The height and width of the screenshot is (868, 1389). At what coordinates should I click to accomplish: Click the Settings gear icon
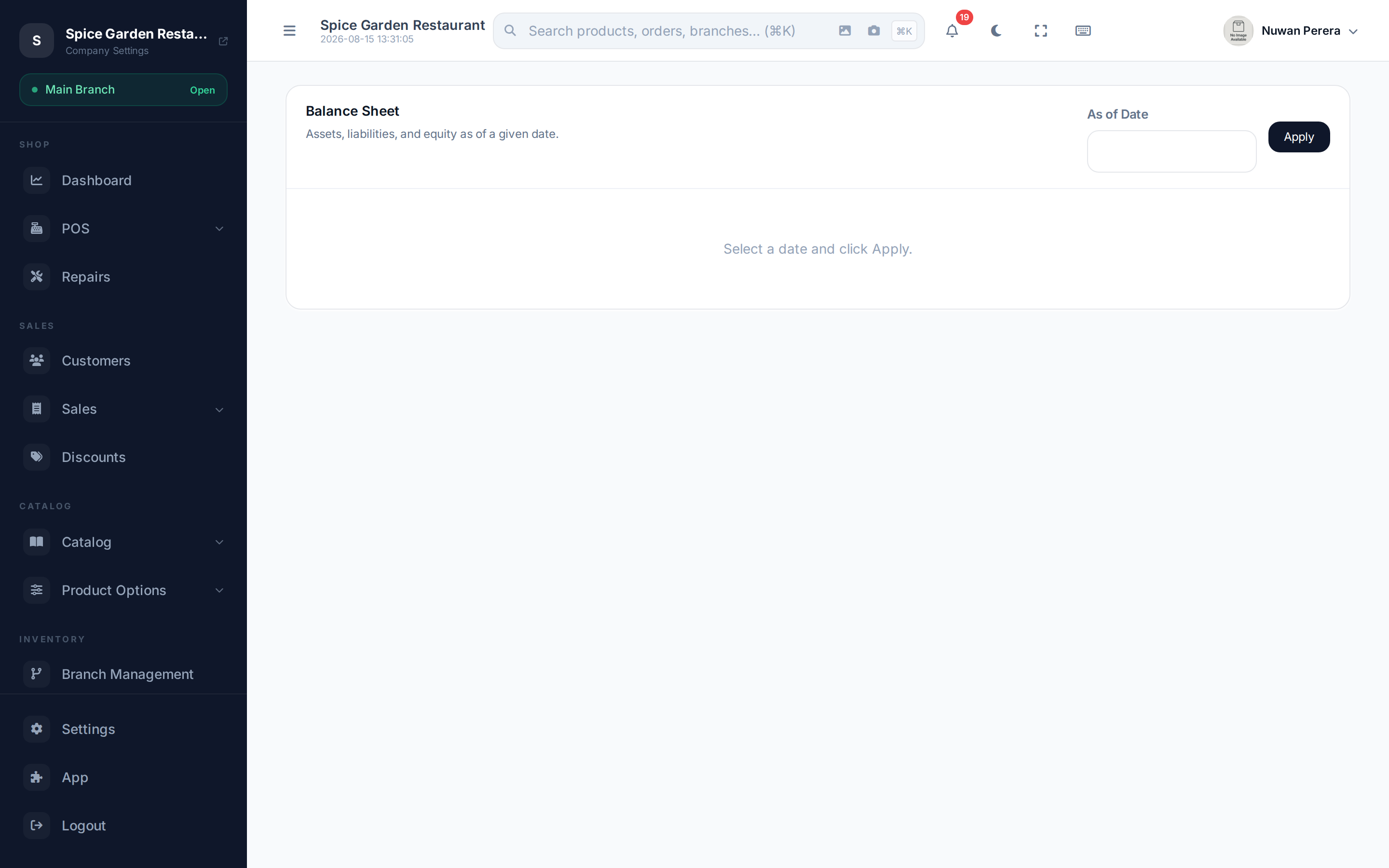coord(37,729)
